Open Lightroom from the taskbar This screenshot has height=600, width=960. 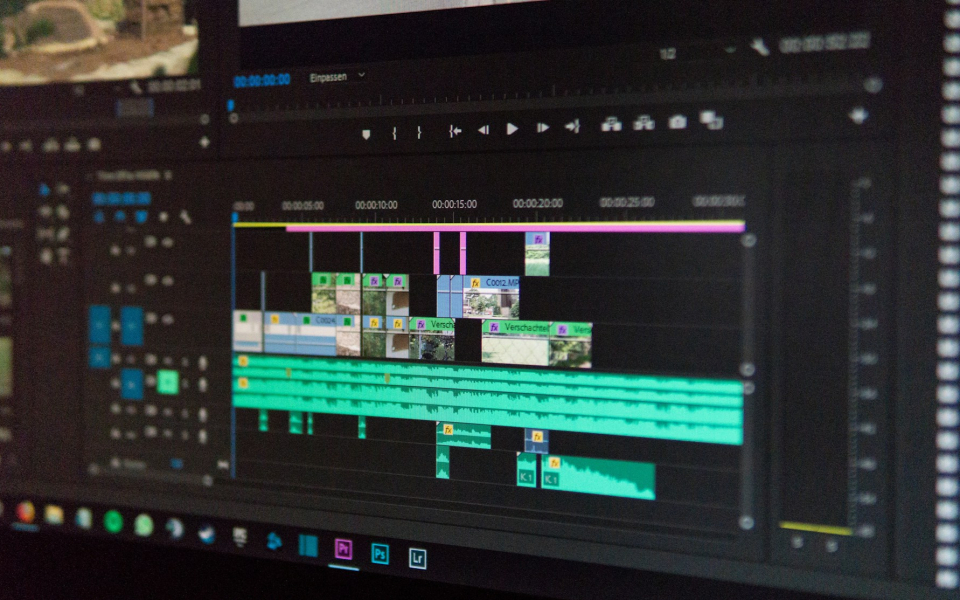pos(417,557)
